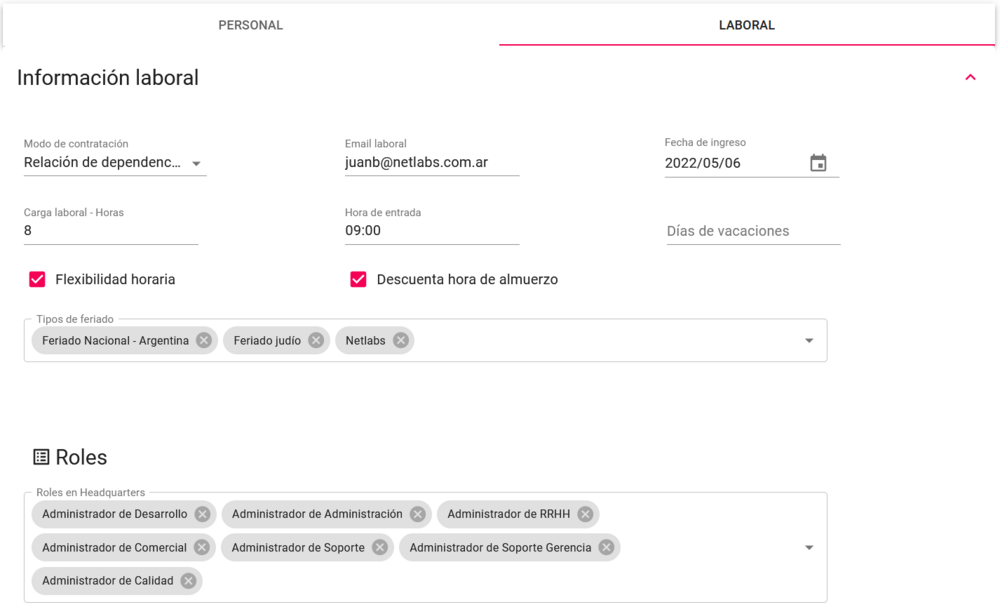This screenshot has height=607, width=1000.
Task: Toggle Flexibilidad horaria checkbox
Action: click(37, 279)
